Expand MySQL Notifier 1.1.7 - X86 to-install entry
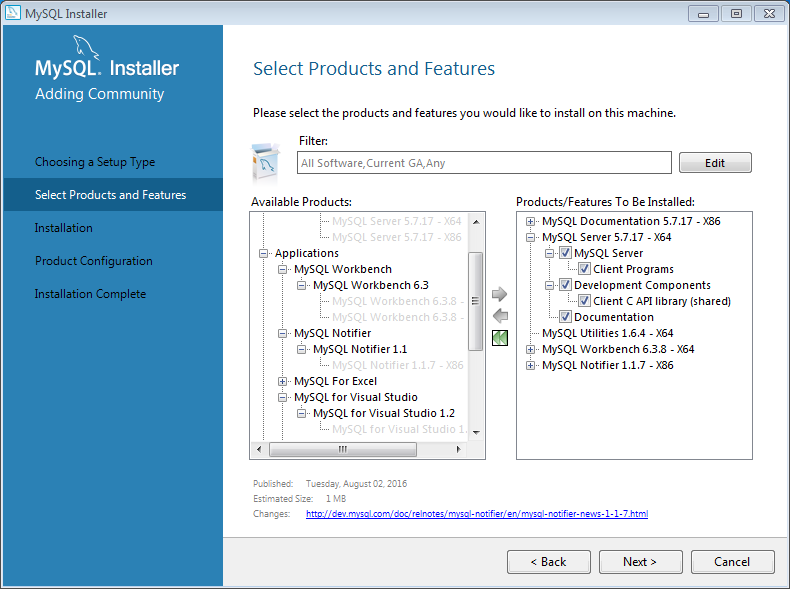The image size is (790, 589). (x=530, y=365)
